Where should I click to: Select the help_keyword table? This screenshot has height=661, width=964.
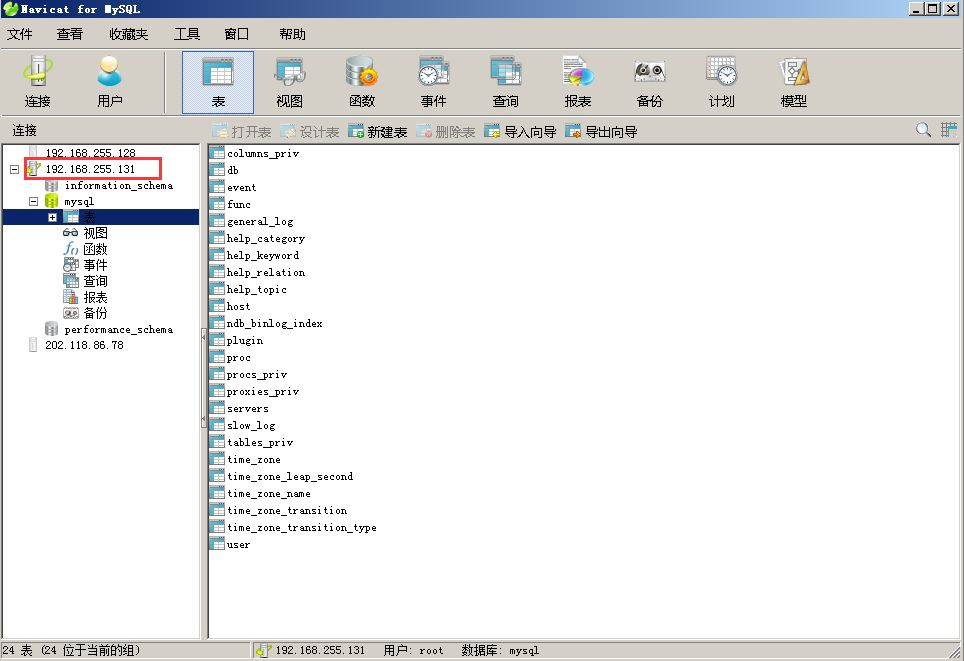[262, 256]
